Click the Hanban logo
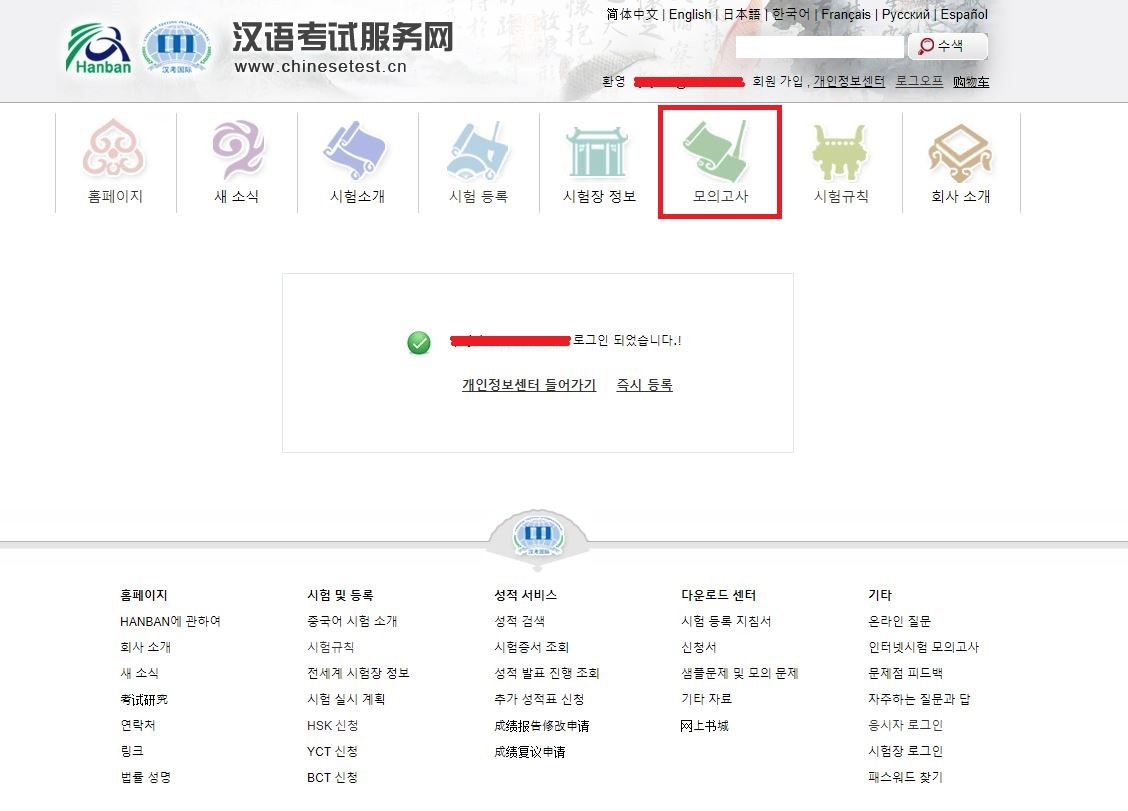Screen dimensions: 1128x811 tap(98, 48)
